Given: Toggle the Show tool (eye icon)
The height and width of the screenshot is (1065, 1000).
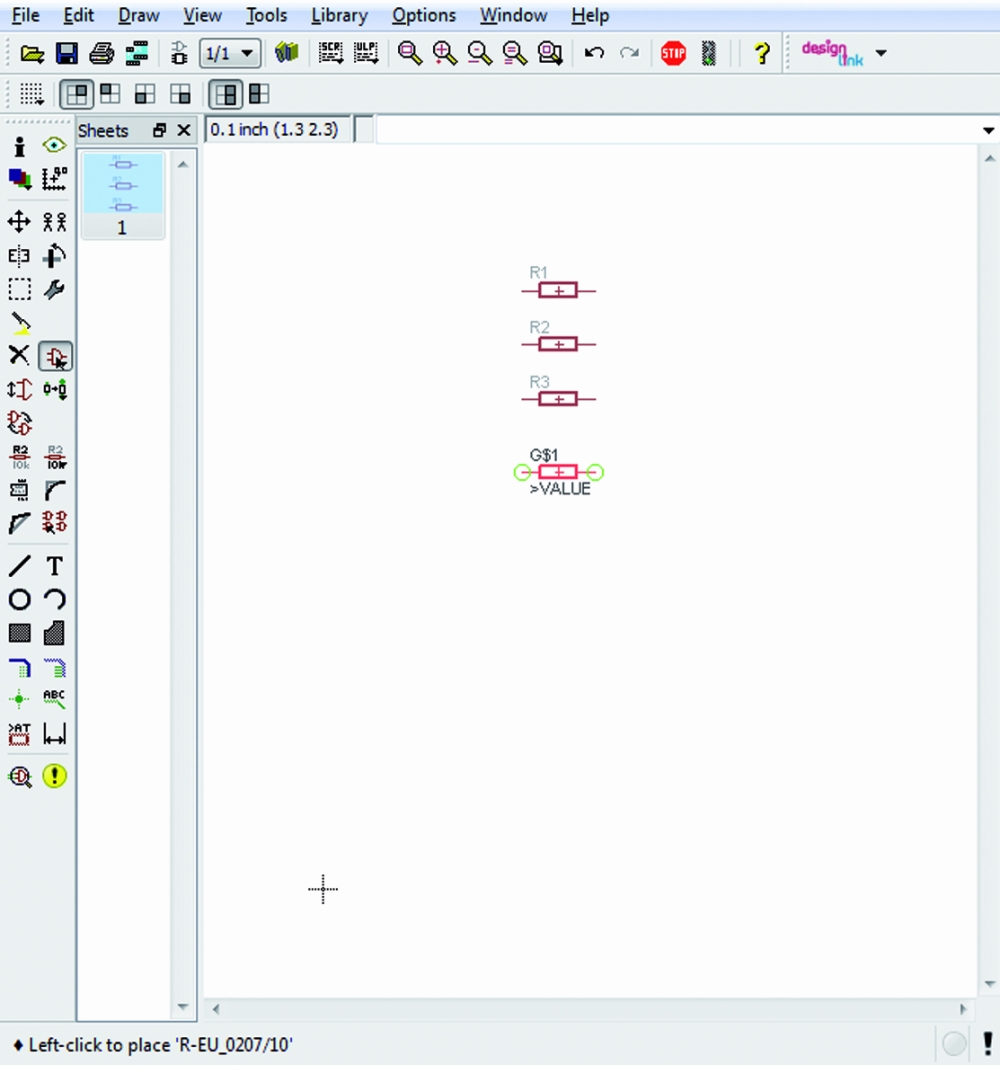Looking at the screenshot, I should coord(55,146).
